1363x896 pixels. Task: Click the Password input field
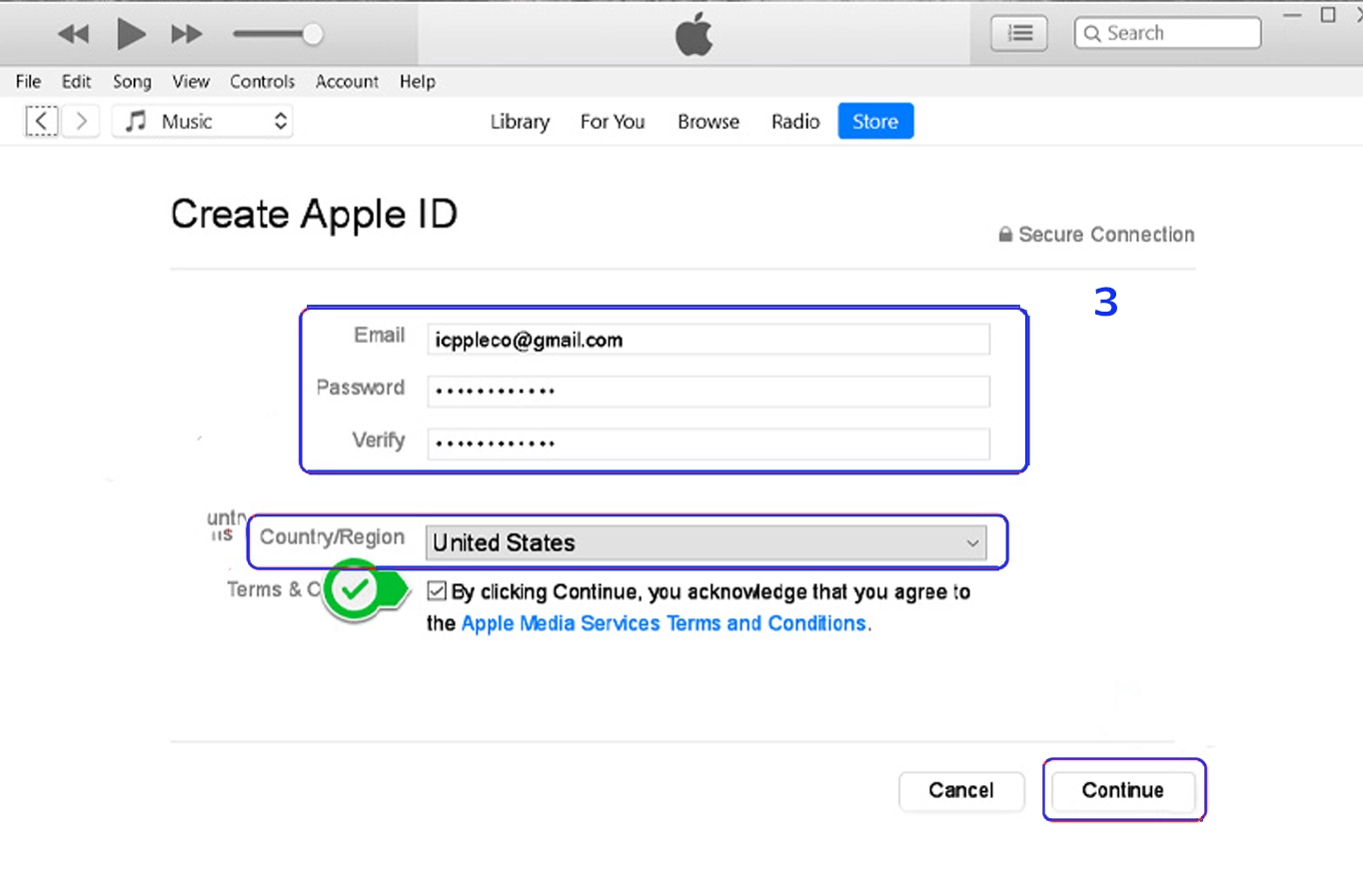(708, 391)
